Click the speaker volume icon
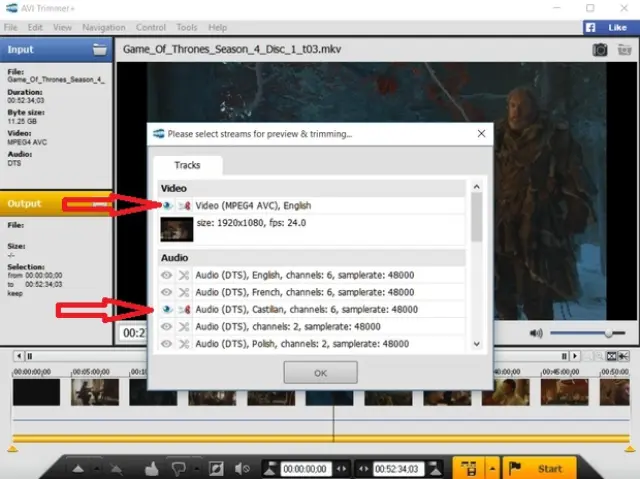 pos(536,332)
